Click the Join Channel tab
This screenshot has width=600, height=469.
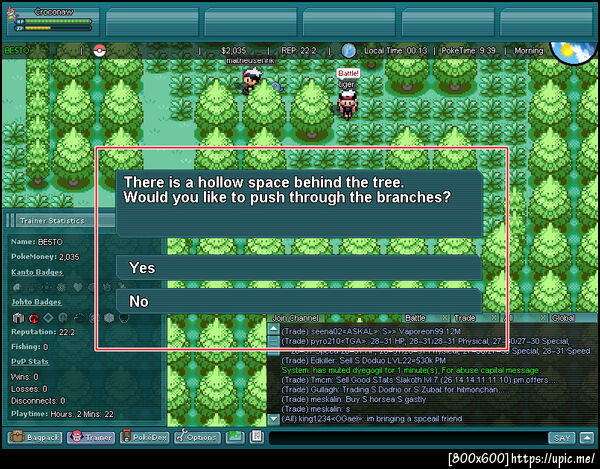295,318
